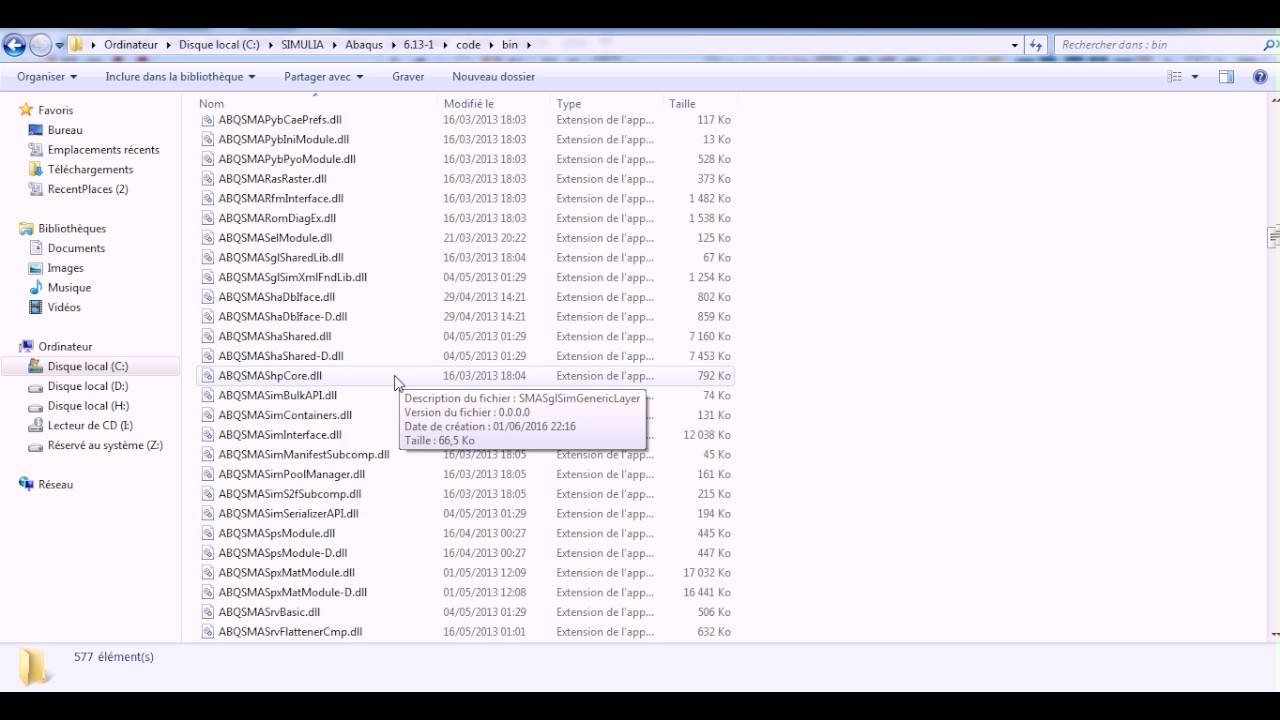The image size is (1280, 720).
Task: Open the Musique library
Action: [x=69, y=288]
